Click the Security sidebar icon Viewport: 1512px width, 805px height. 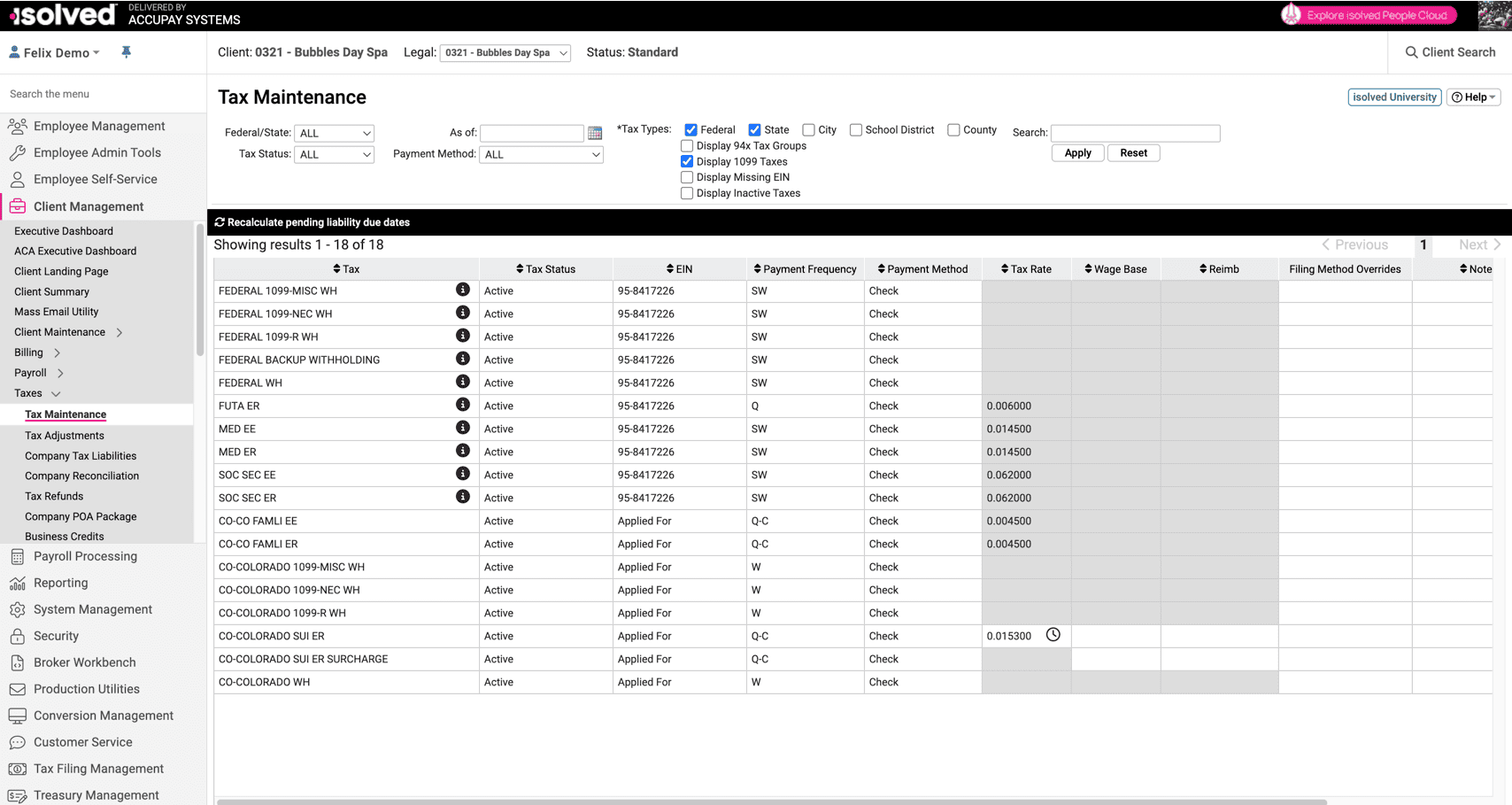tap(17, 636)
